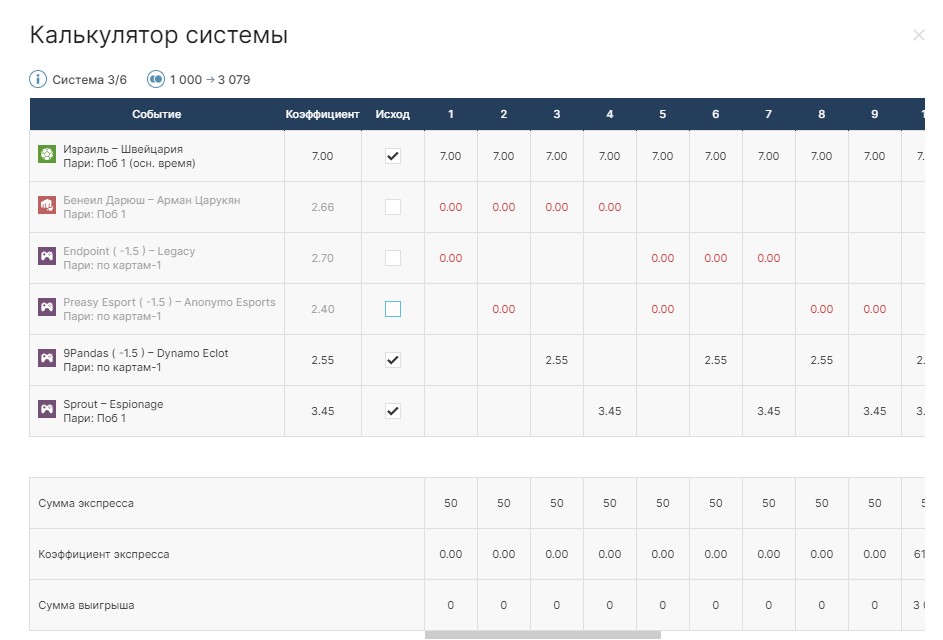
Task: Click the Калькулятор системы title
Action: pyautogui.click(x=159, y=35)
